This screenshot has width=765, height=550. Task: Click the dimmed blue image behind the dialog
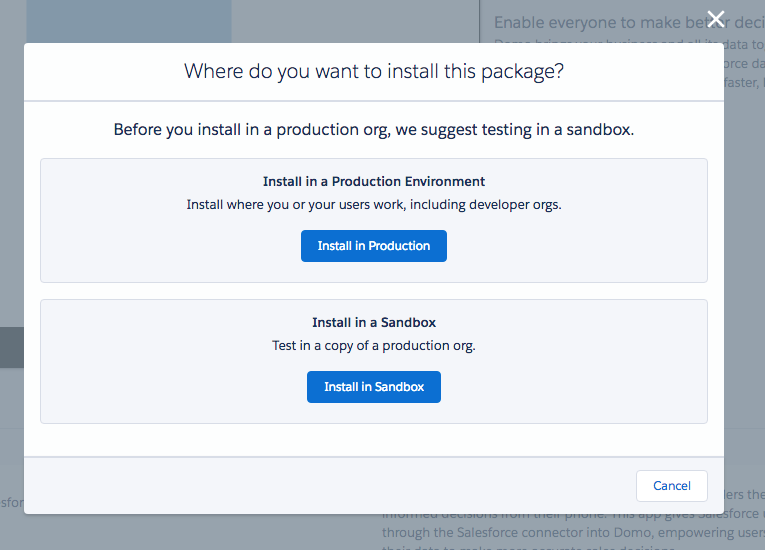click(x=130, y=20)
